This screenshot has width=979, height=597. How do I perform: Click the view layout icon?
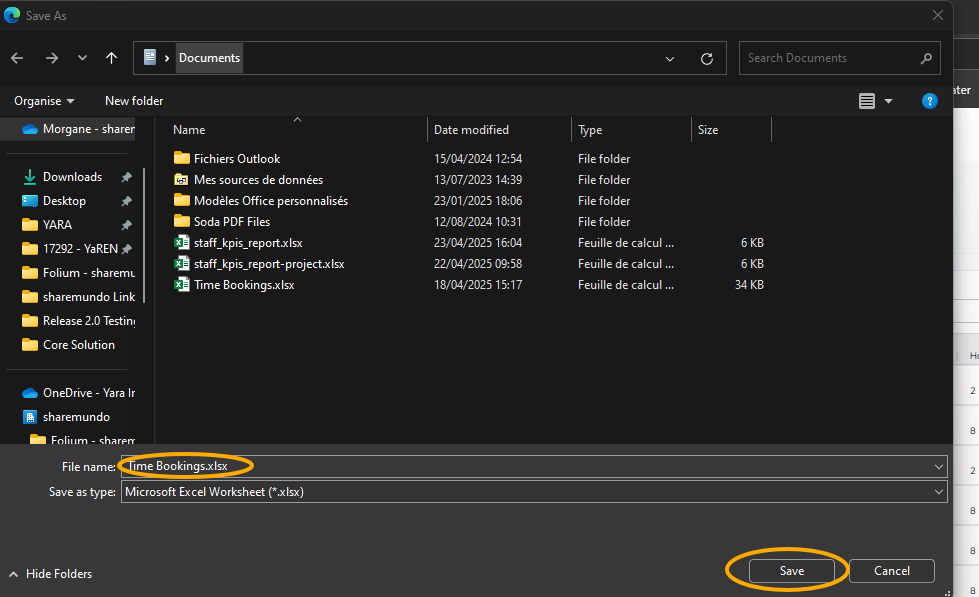tap(867, 101)
